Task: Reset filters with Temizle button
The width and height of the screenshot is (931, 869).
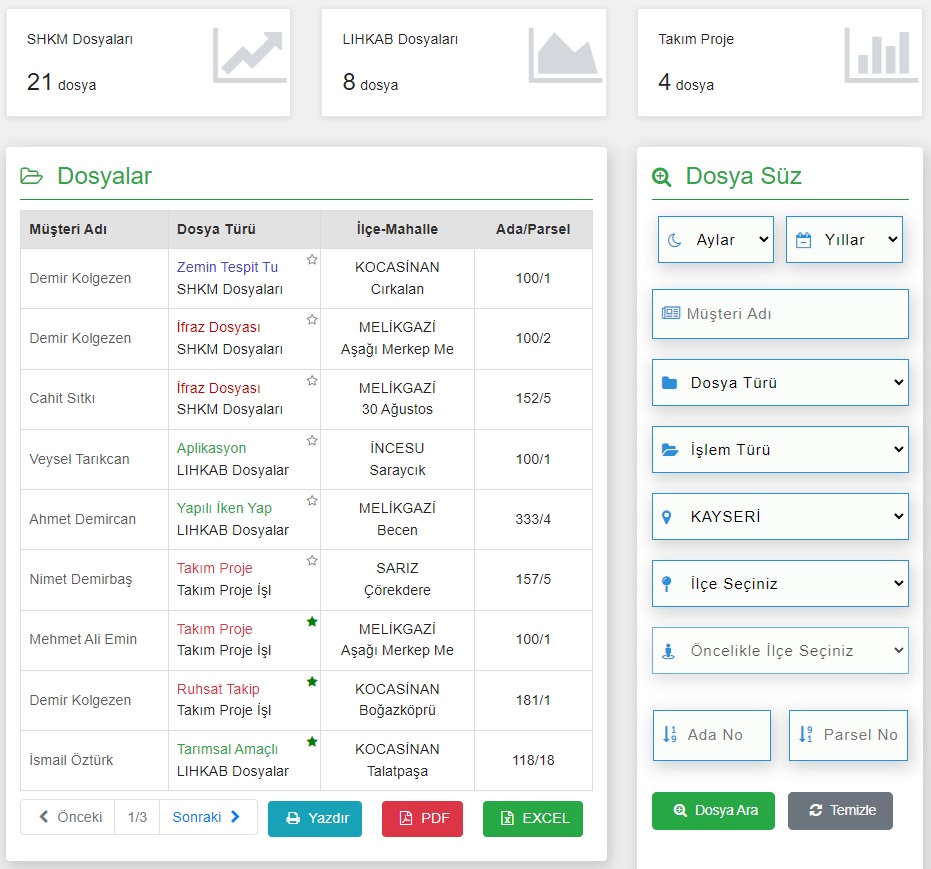Action: point(840,810)
